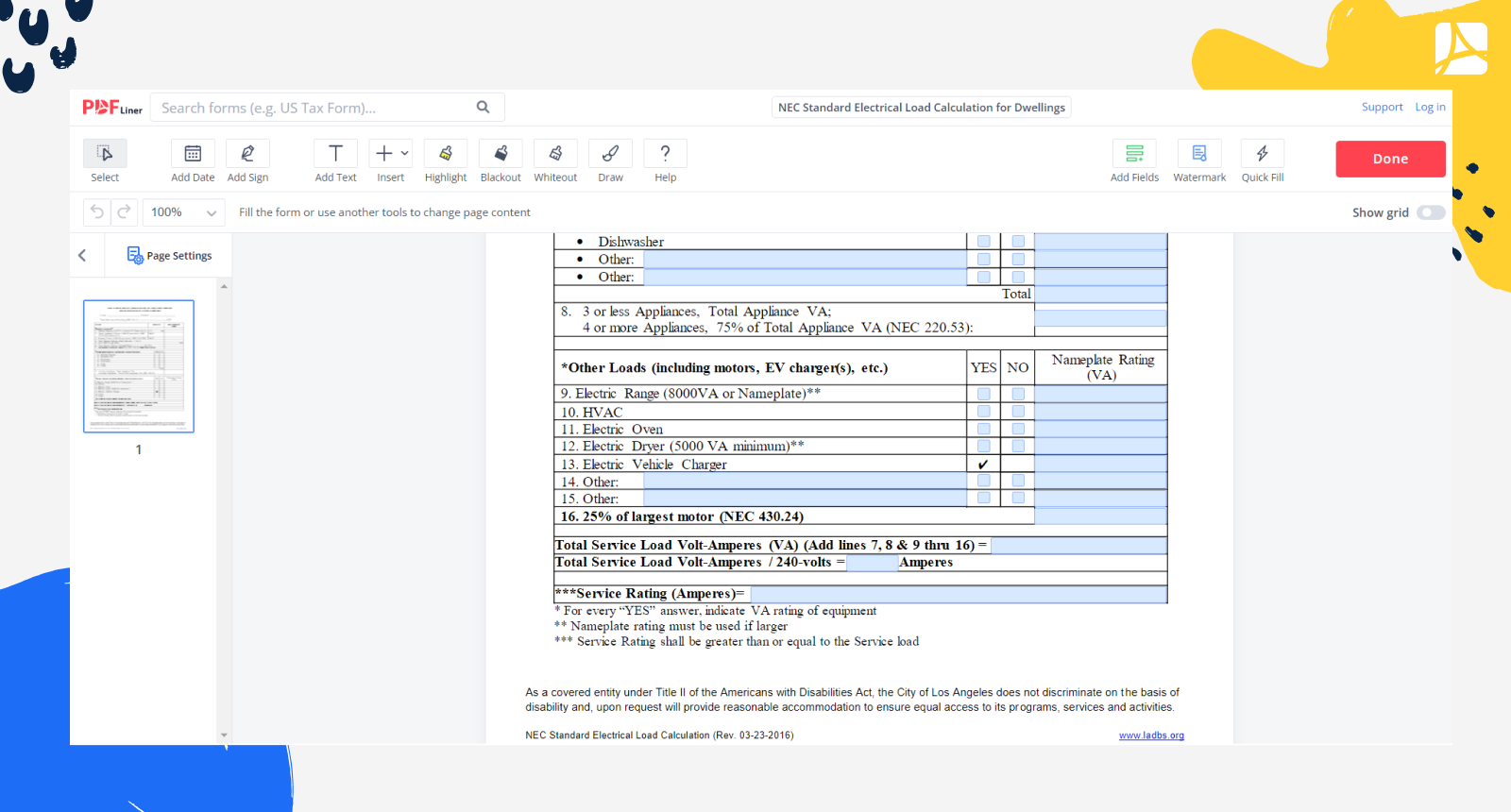The width and height of the screenshot is (1511, 812).
Task: Uncheck YES for Electric Vehicle Charger
Action: click(983, 465)
